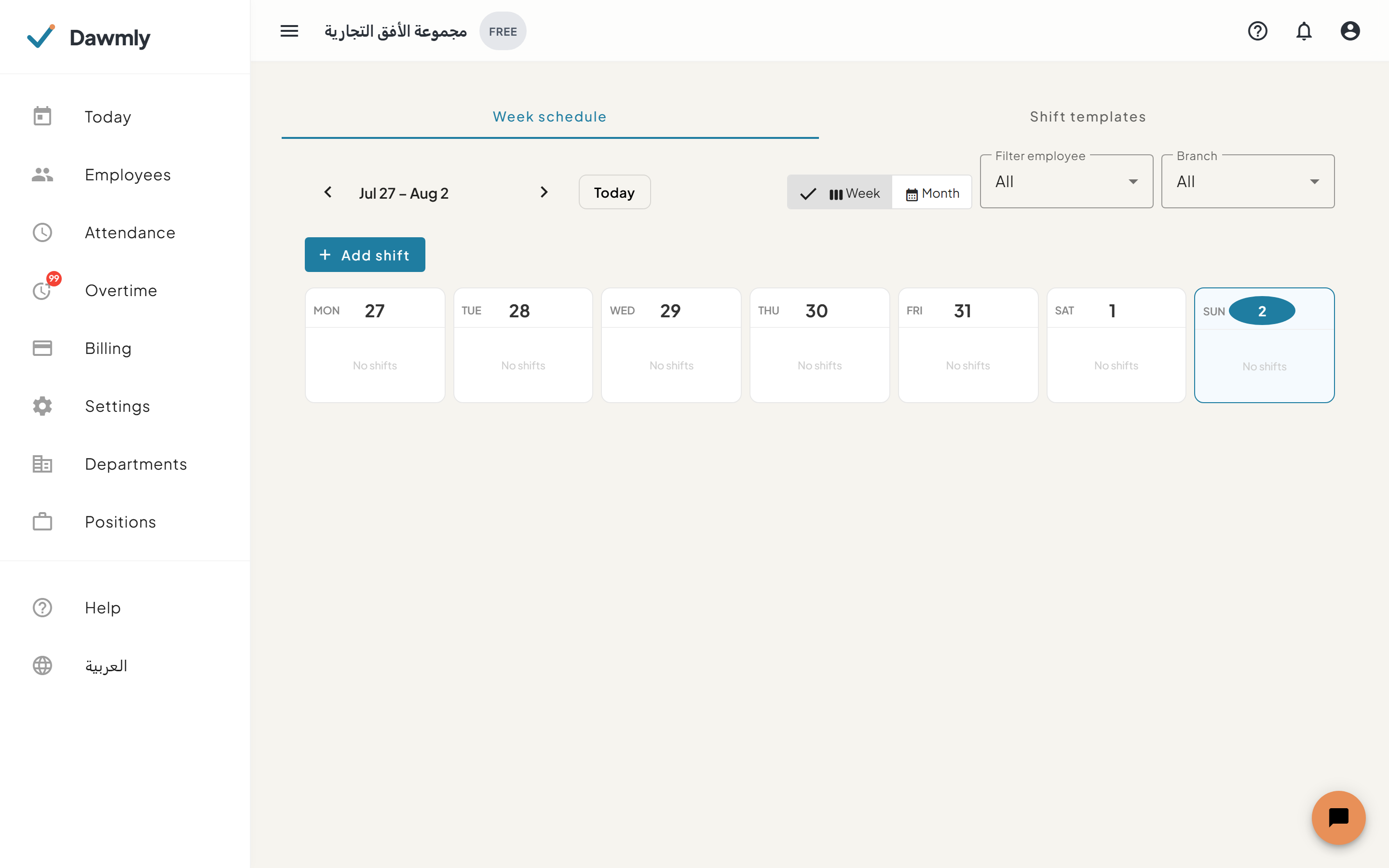Open the user account avatar icon
Viewport: 1389px width, 868px height.
click(1350, 31)
